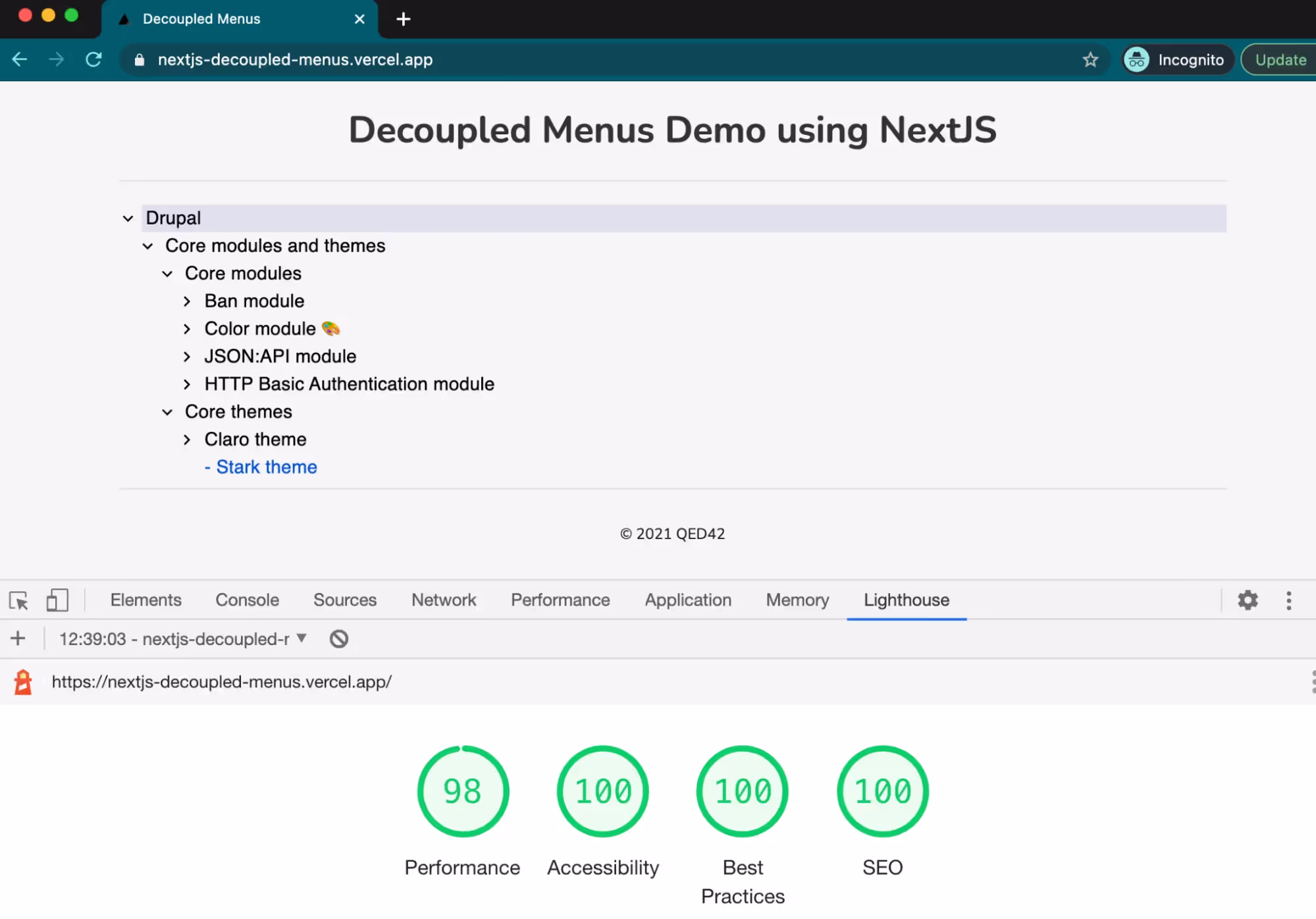Jump to the SEO score gauge
Screen dimensions: 1316x919
point(882,791)
